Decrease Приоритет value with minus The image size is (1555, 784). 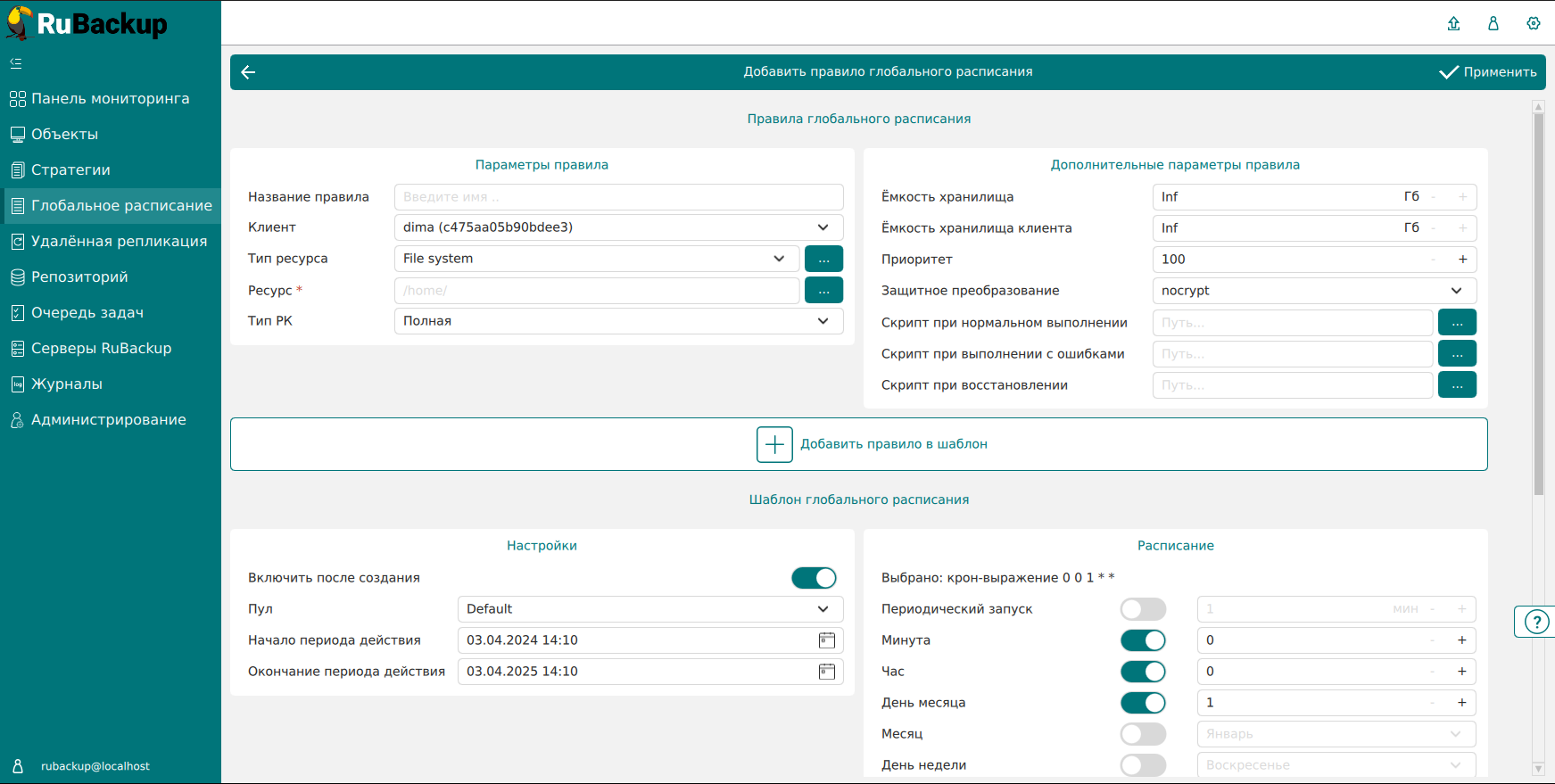pos(1433,260)
